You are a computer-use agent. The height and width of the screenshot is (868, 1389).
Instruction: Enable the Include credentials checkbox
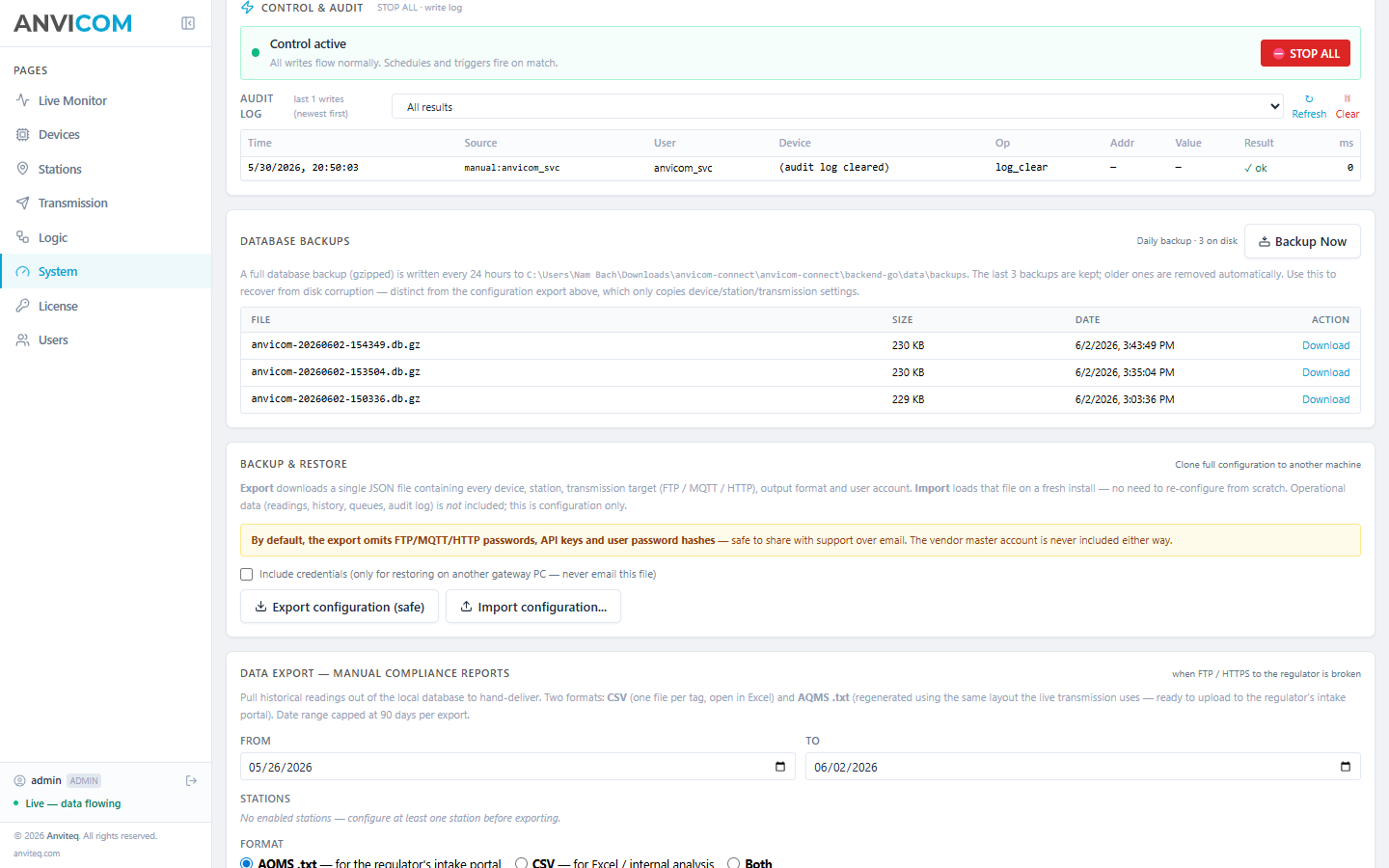[247, 575]
